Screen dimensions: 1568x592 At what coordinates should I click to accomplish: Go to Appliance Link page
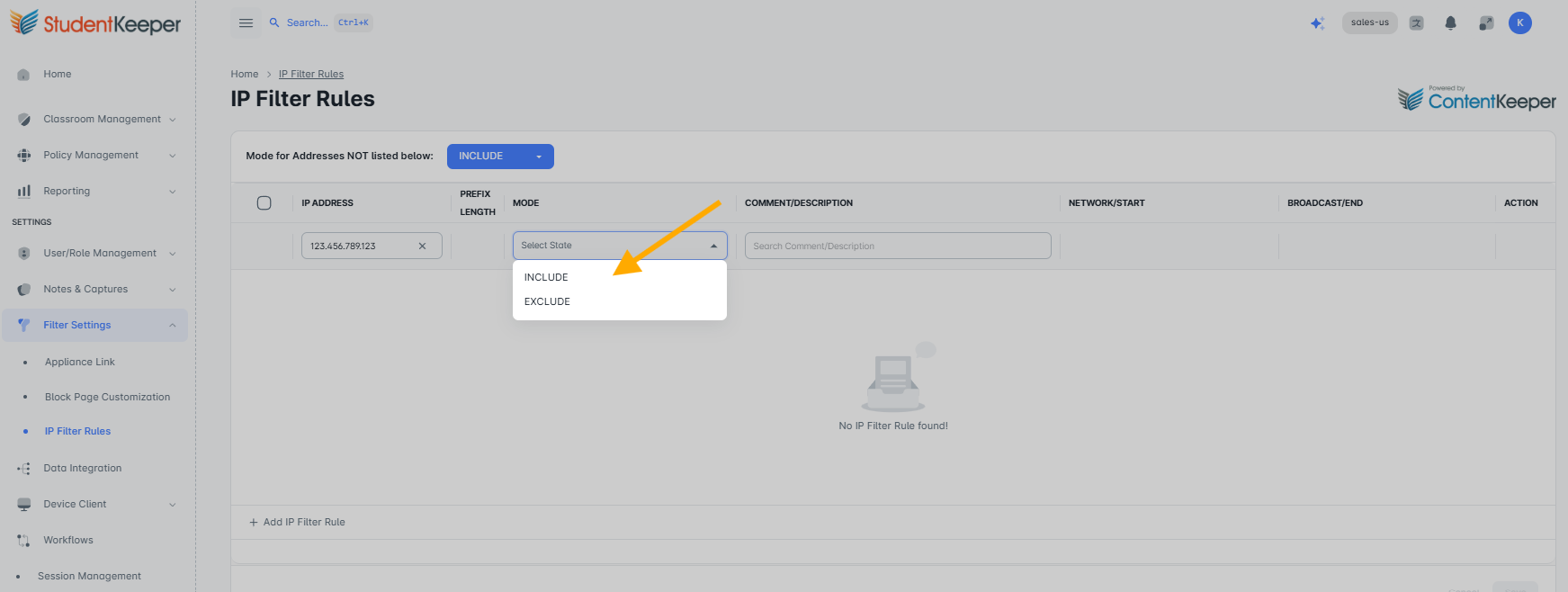point(80,362)
